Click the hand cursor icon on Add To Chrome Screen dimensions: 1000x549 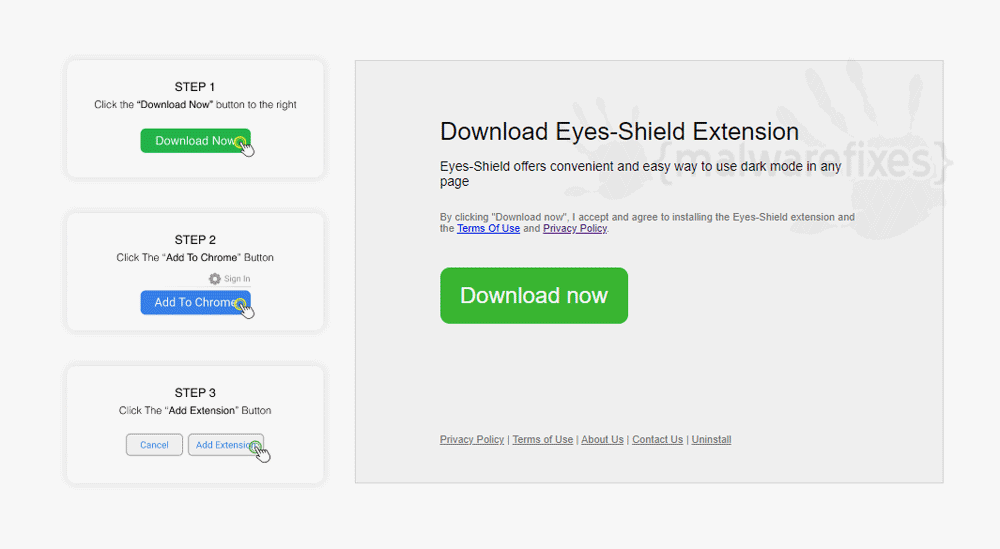tap(246, 308)
